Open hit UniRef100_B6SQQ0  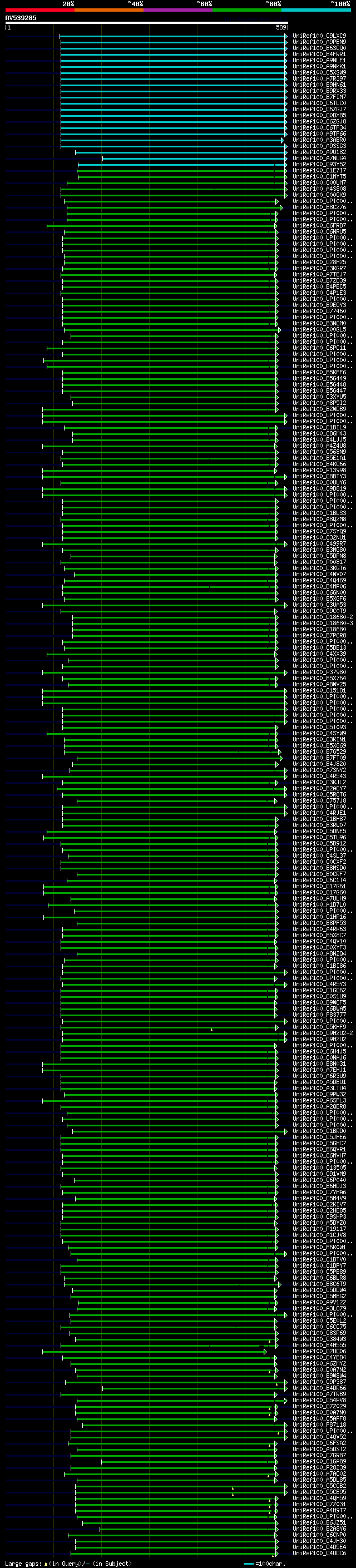pyautogui.click(x=319, y=48)
